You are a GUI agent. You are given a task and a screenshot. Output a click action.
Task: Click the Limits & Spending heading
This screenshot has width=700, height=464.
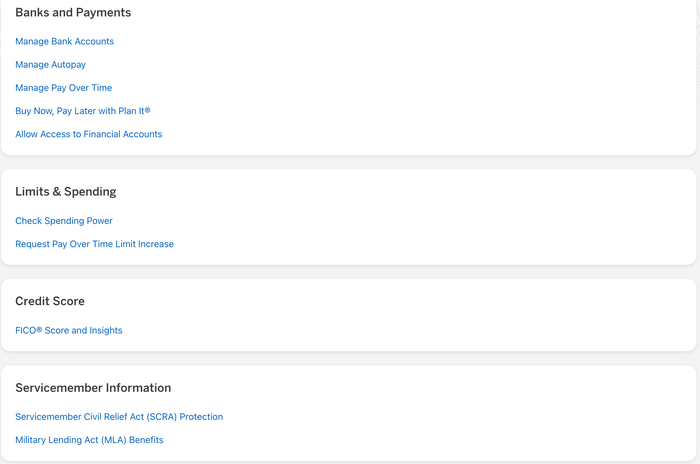pos(66,192)
